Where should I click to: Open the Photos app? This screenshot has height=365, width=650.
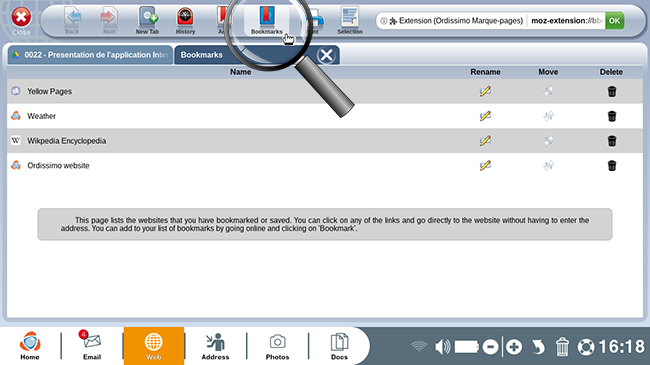pos(277,346)
